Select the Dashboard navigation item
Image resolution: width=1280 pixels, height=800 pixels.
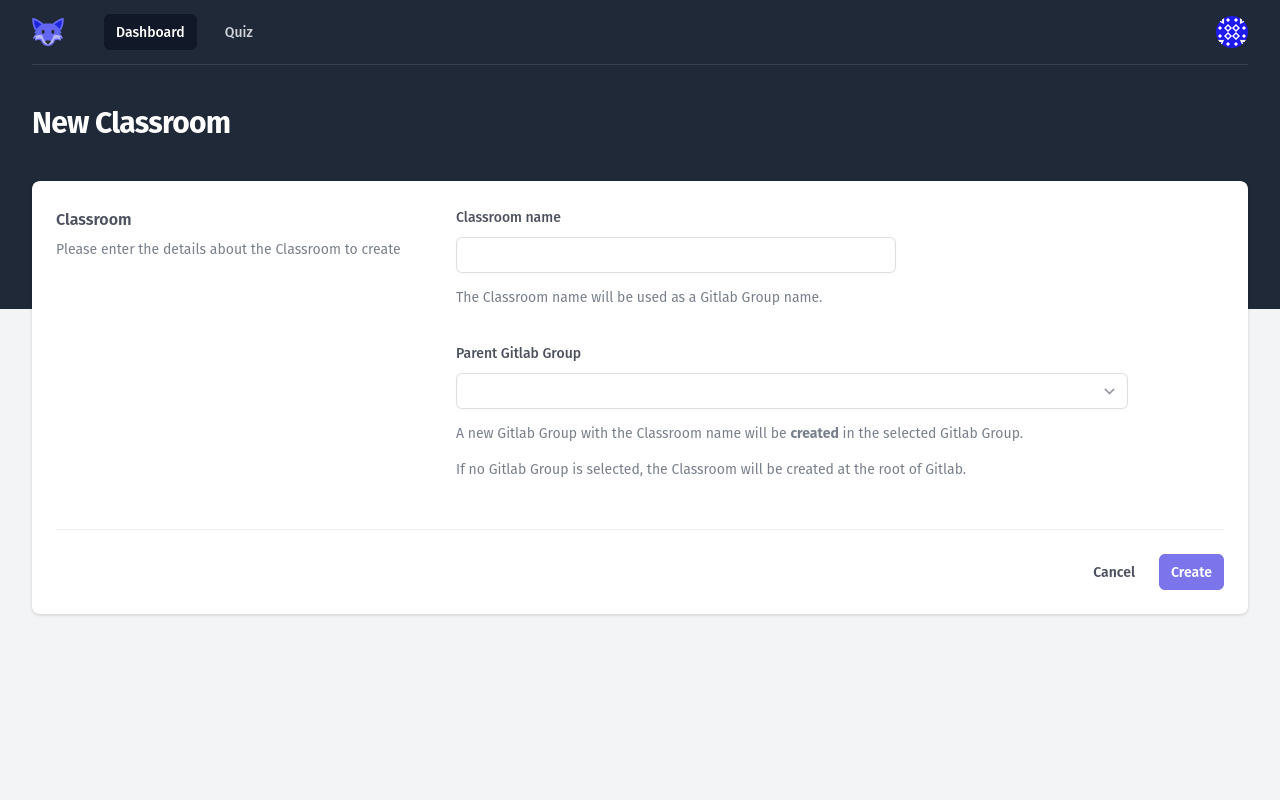(x=150, y=32)
